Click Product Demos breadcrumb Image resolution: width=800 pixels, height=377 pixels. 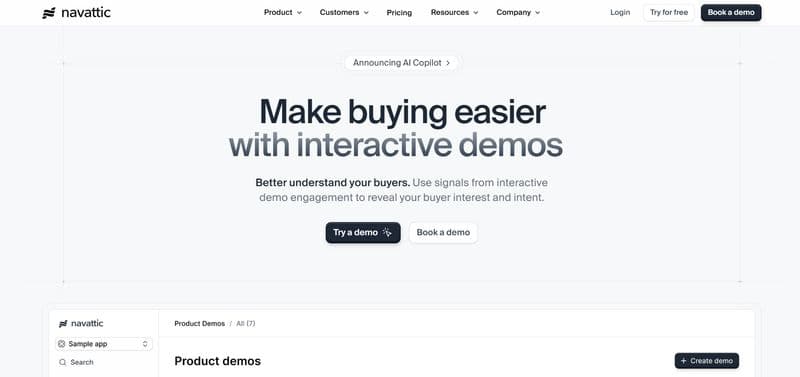[199, 323]
